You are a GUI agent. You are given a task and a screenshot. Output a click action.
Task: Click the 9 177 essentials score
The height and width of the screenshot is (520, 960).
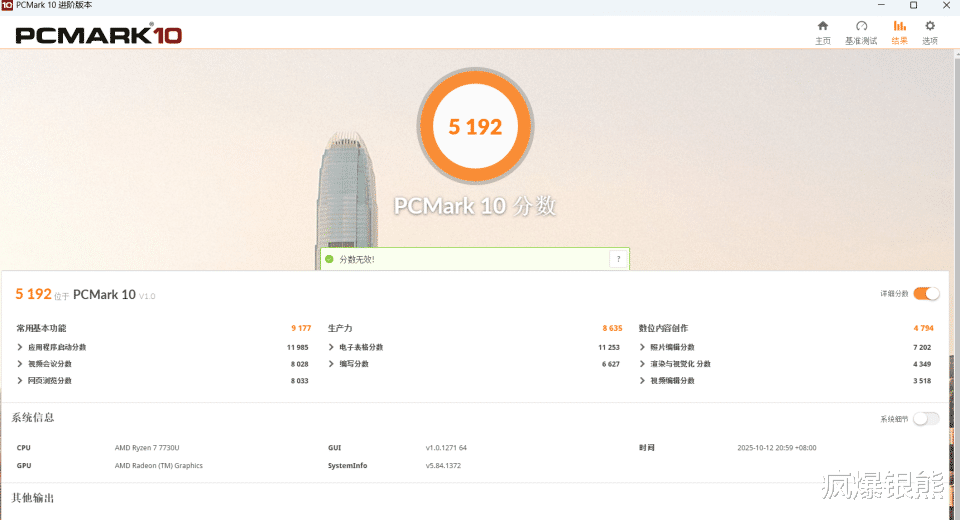point(301,328)
